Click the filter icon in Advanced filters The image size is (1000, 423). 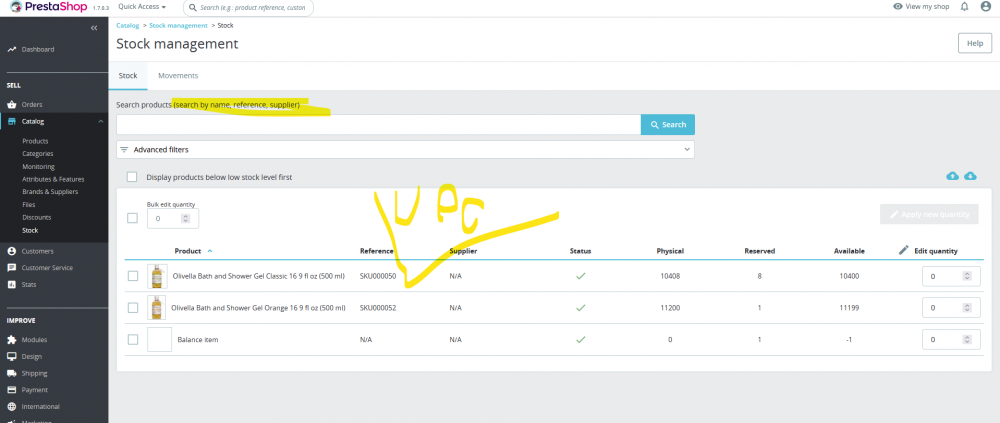(x=124, y=150)
